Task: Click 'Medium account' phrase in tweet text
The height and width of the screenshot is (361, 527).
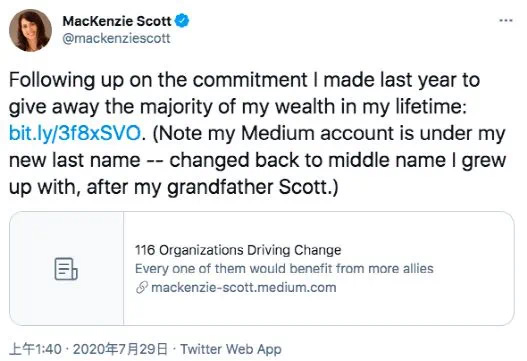Action: [317, 133]
